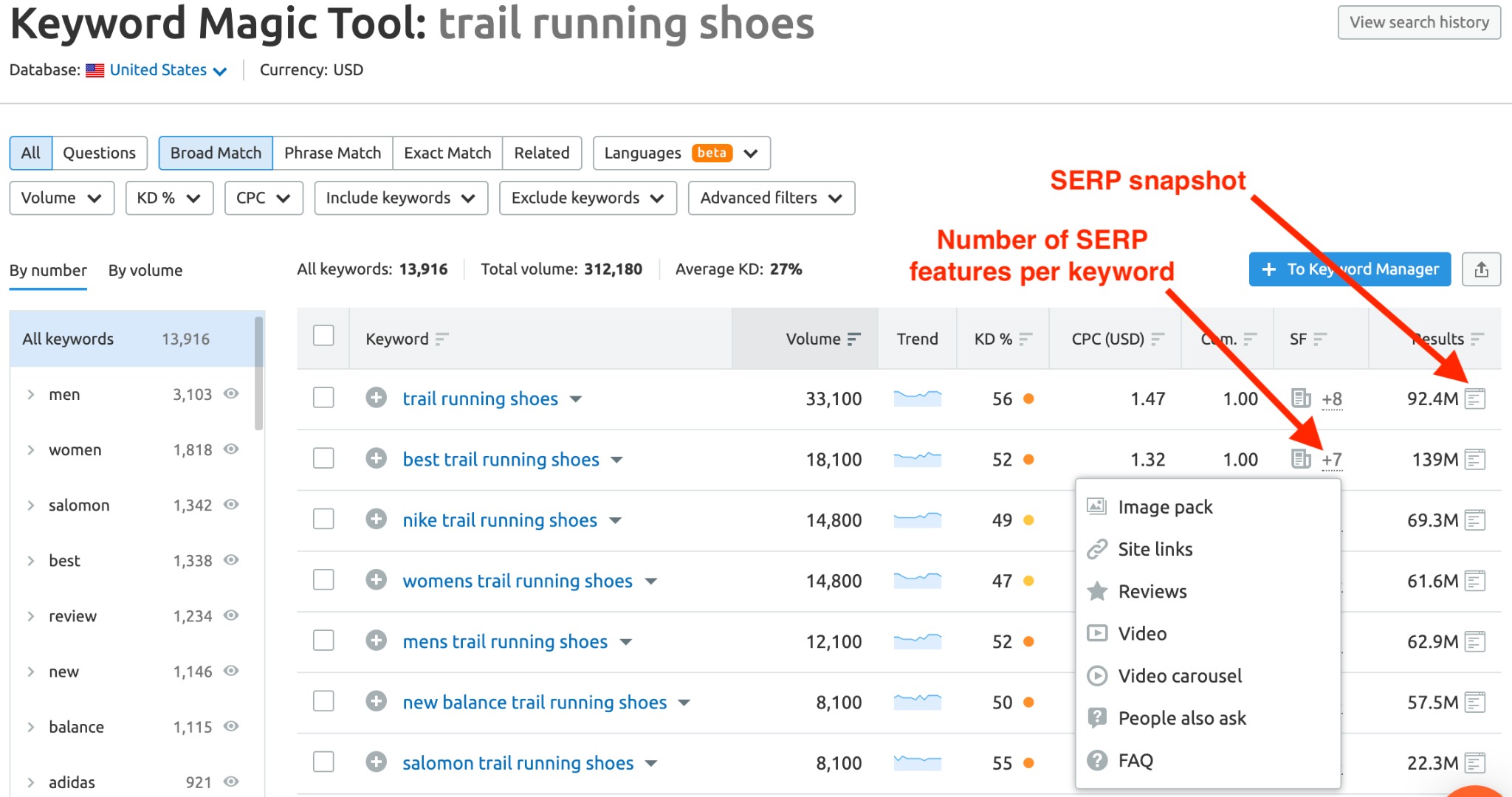Click View search history button
The image size is (1512, 797).
click(1419, 22)
